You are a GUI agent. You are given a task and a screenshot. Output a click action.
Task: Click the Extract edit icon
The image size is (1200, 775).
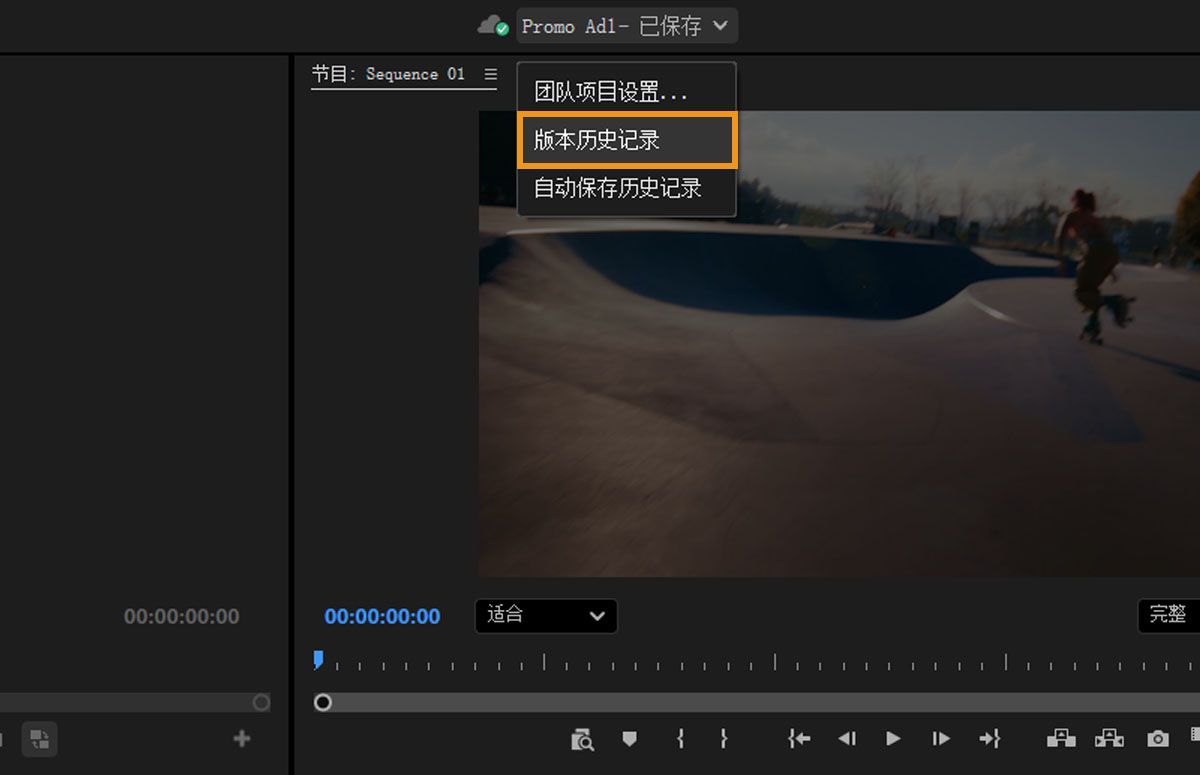click(1109, 739)
